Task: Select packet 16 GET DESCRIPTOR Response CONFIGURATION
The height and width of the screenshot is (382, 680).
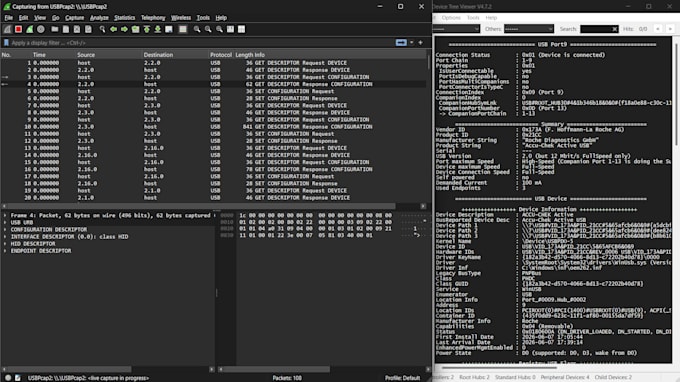Action: [213, 169]
